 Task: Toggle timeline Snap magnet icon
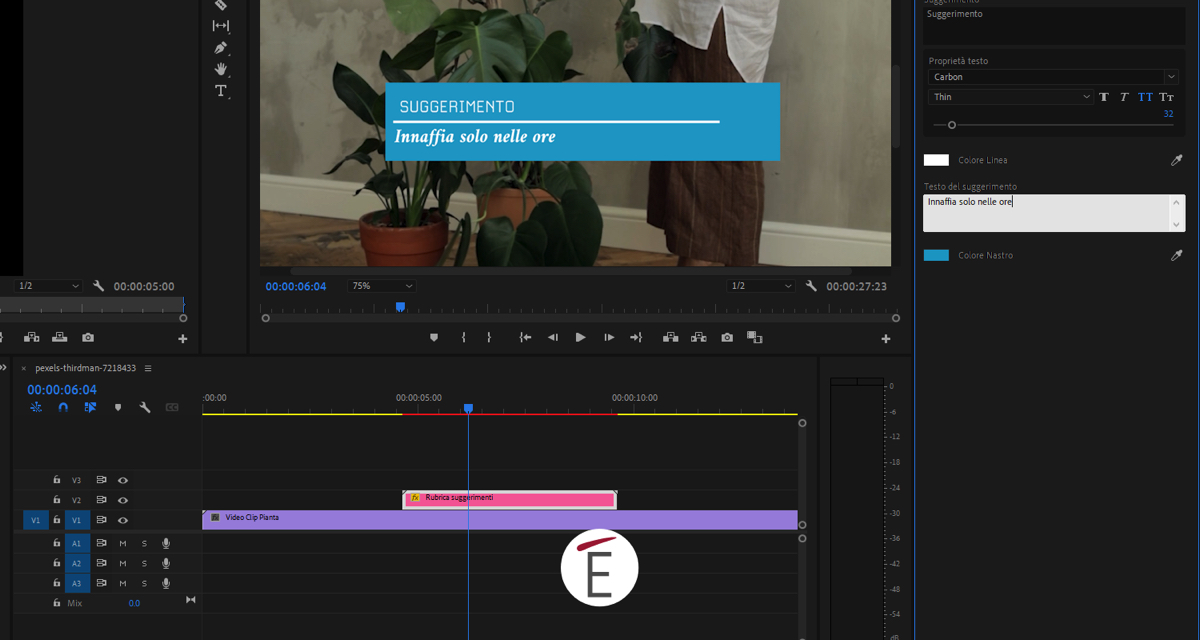click(63, 408)
